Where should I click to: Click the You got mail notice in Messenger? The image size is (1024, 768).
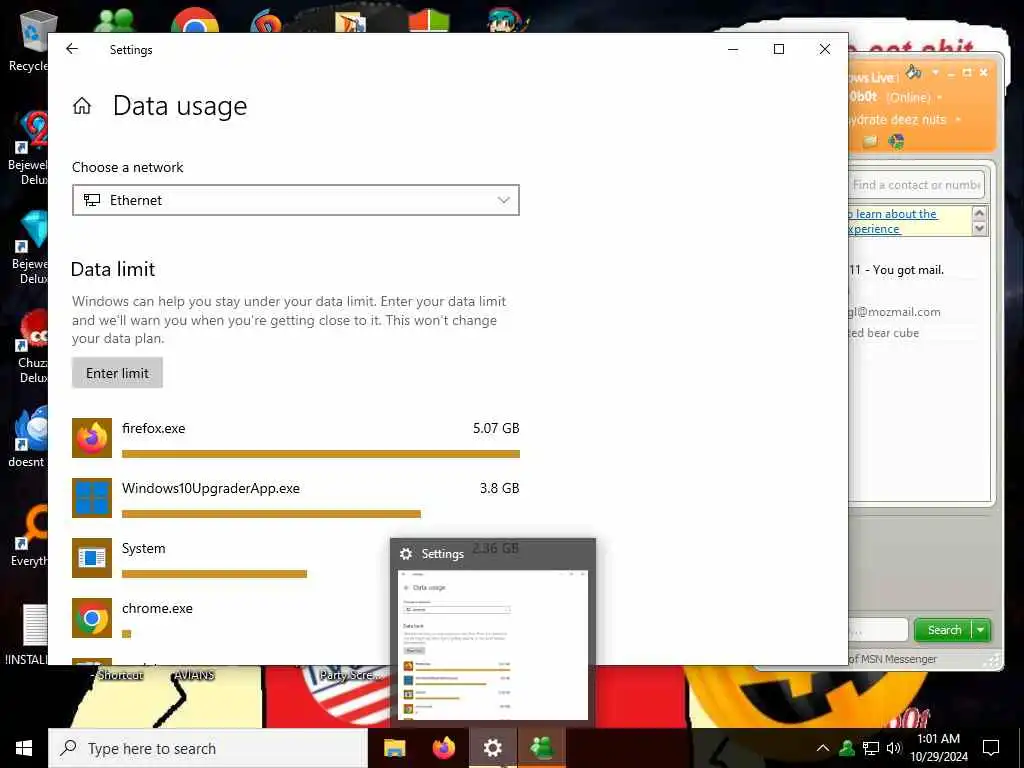click(x=897, y=270)
